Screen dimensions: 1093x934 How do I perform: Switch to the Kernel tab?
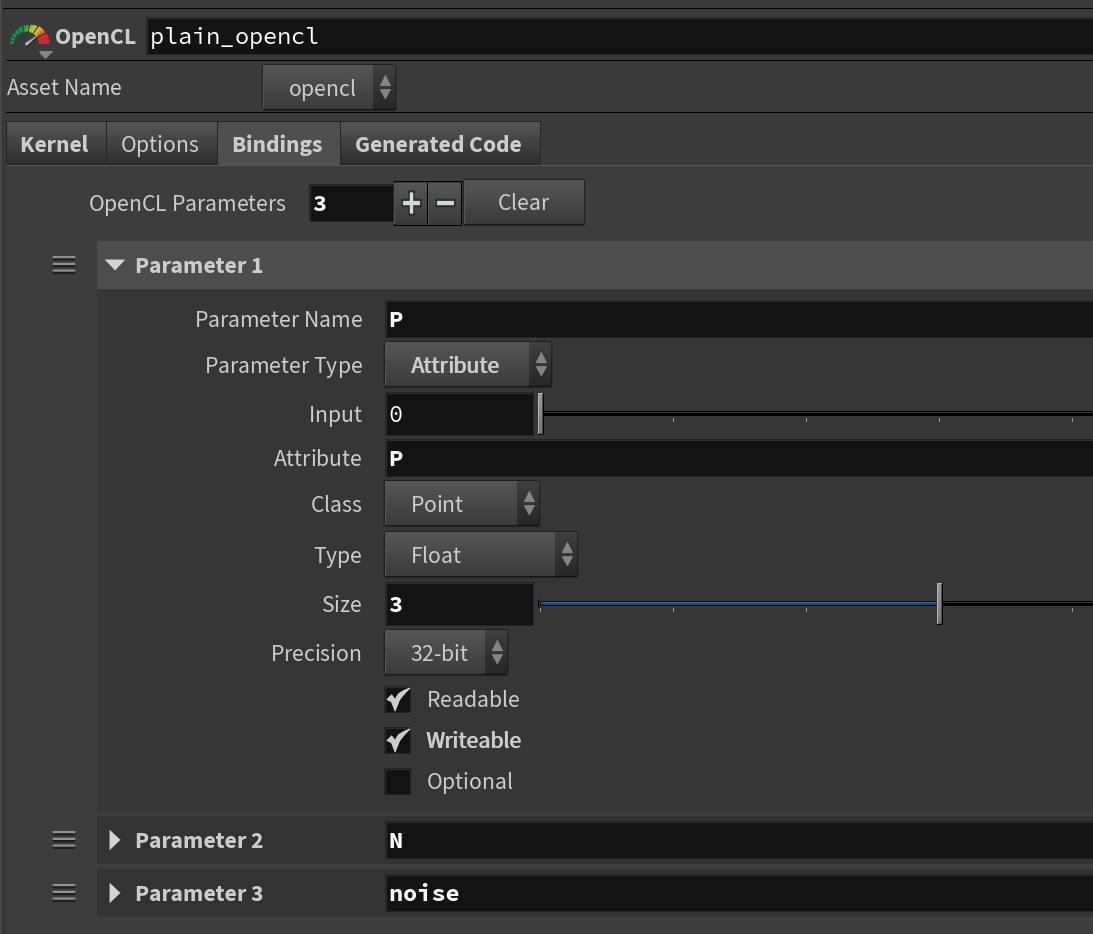pos(55,144)
